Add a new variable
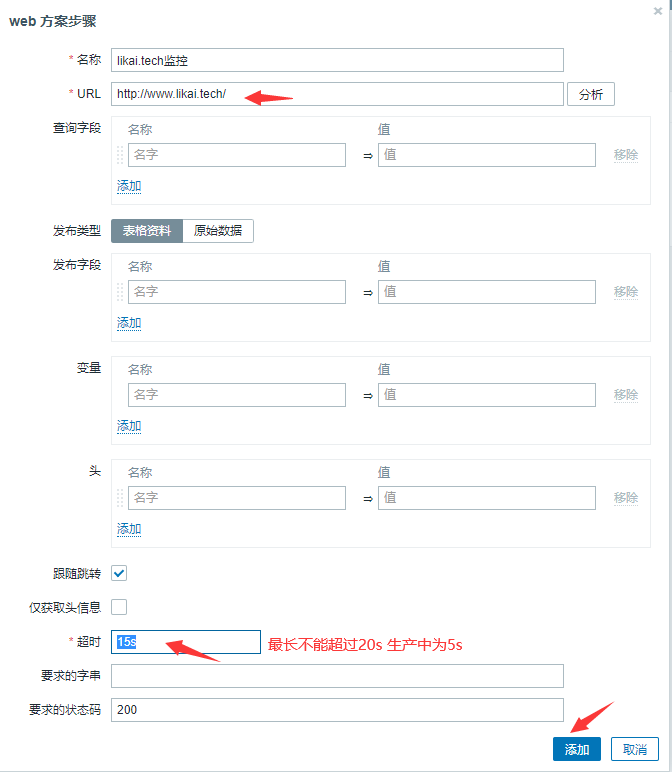Image resolution: width=672 pixels, height=772 pixels. point(129,426)
